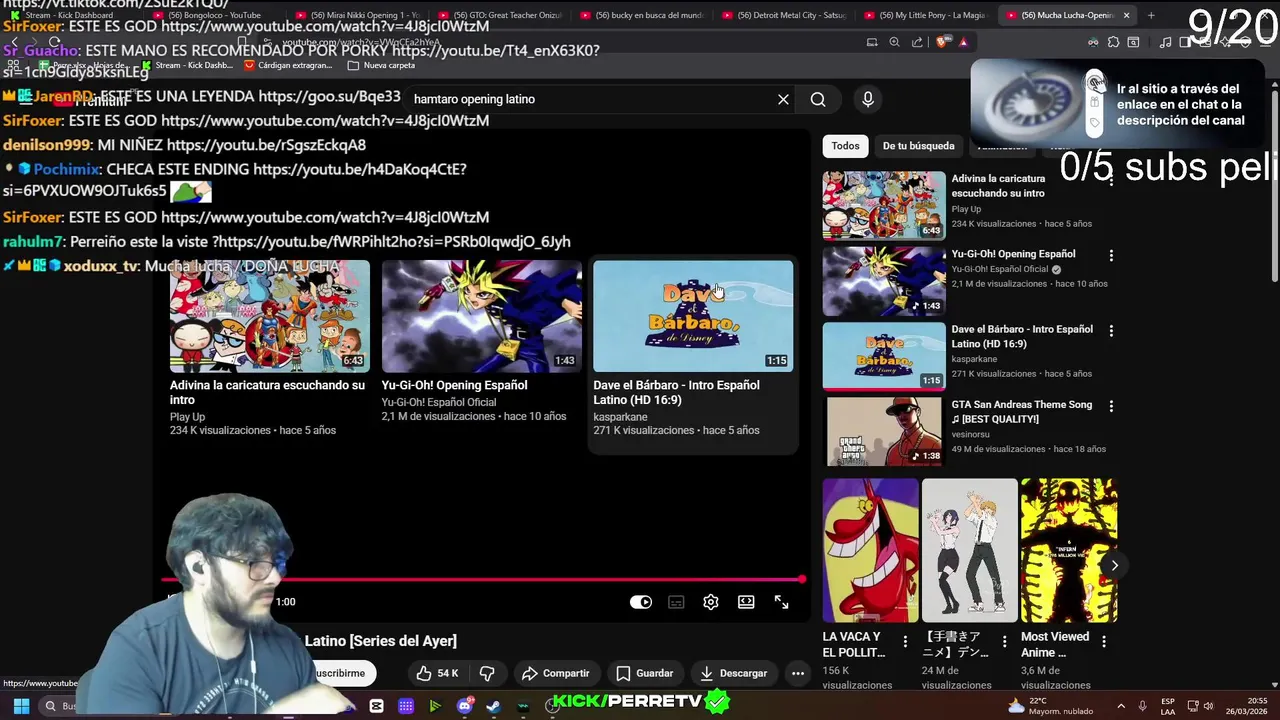The image size is (1280, 720).
Task: Open Yu-Gi-Oh! Opening Español endscreen thumbnail
Action: coord(482,316)
